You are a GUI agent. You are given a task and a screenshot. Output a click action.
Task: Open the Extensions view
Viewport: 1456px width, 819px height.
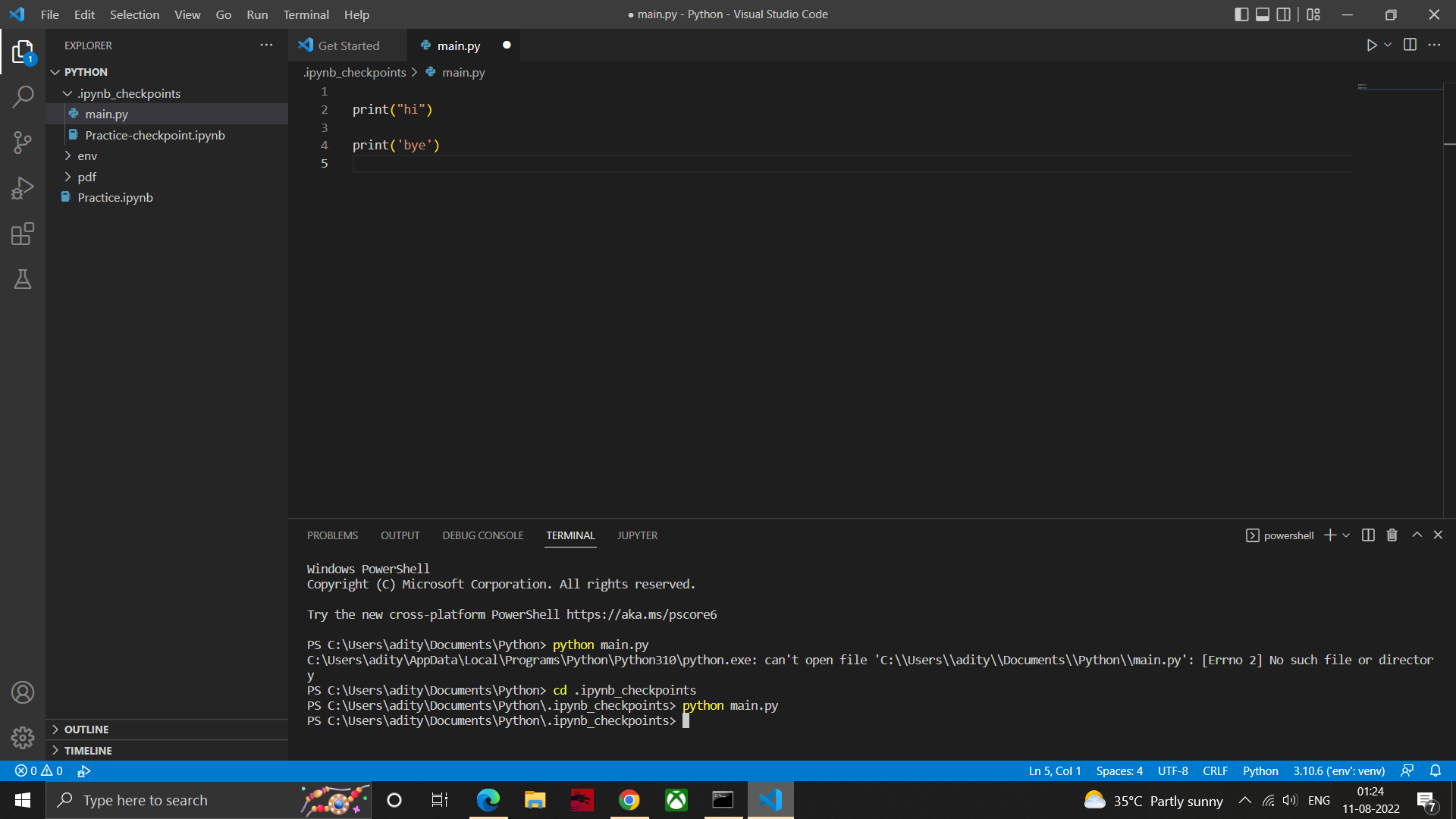click(23, 234)
